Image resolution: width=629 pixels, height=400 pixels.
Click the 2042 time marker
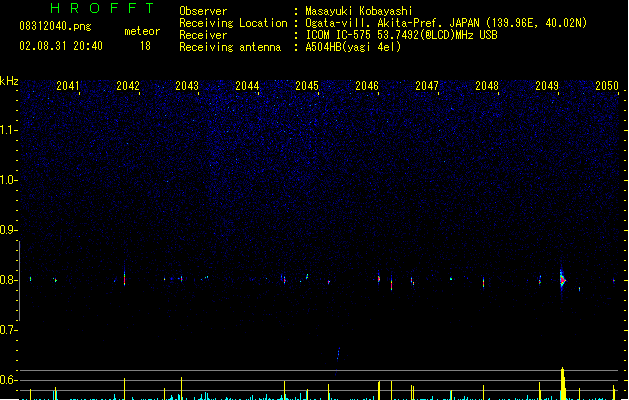tap(128, 86)
